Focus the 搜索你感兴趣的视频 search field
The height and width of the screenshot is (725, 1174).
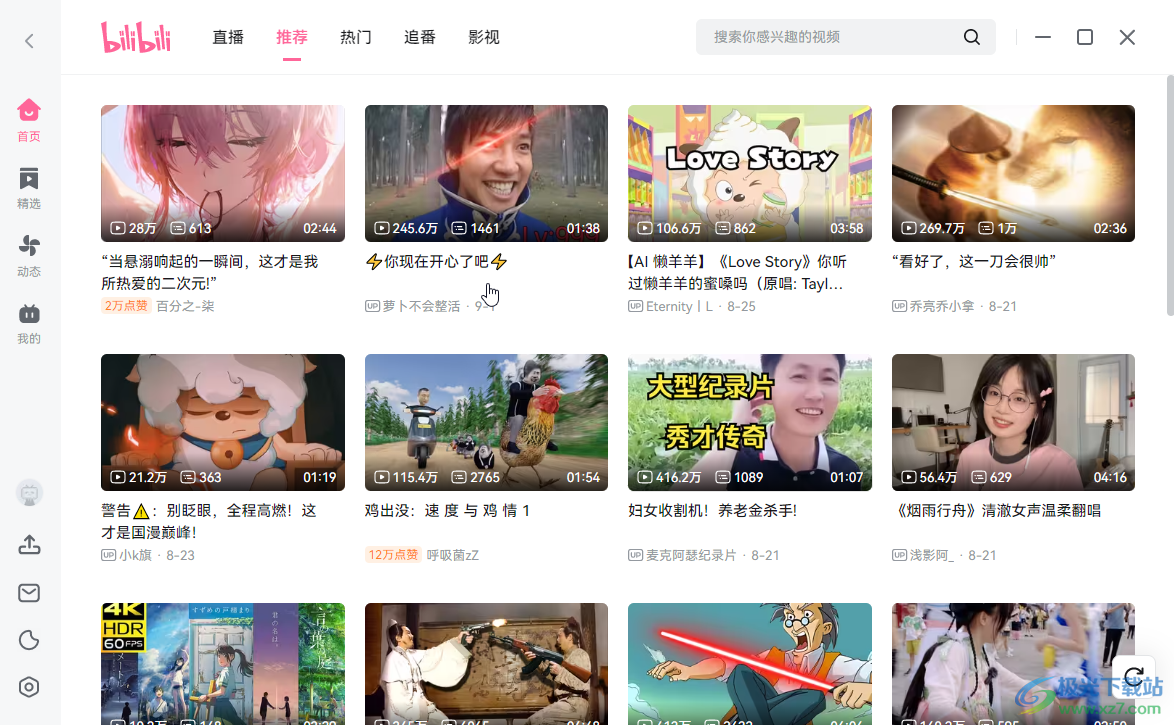845,37
